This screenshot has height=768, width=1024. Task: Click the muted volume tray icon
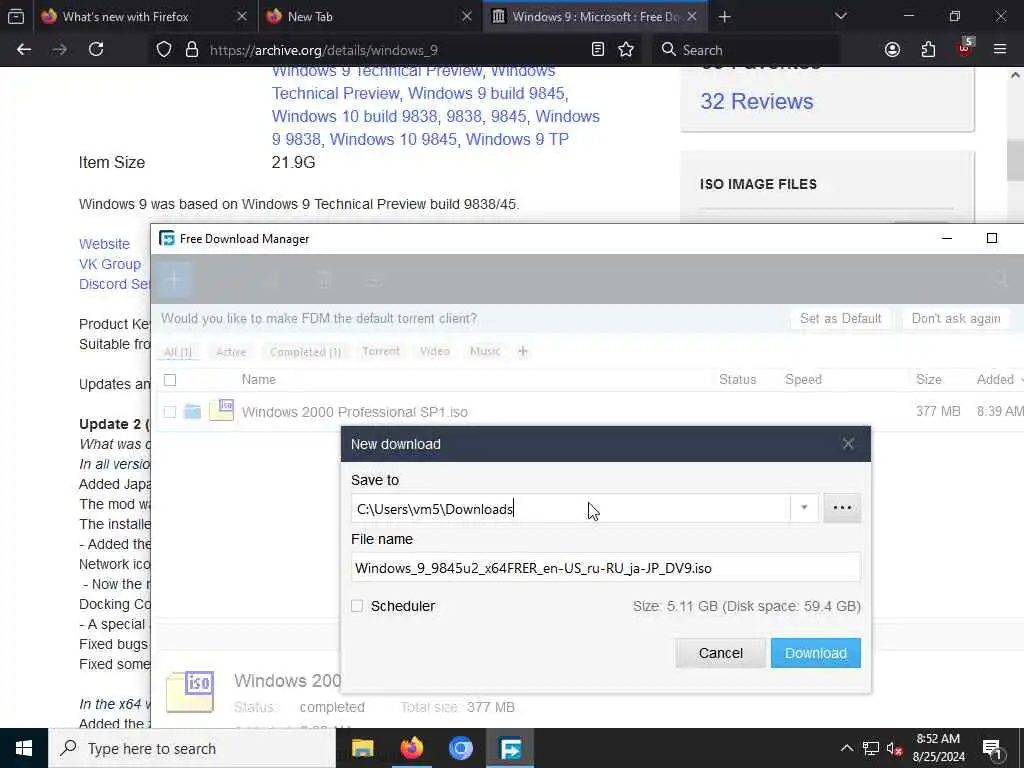tap(895, 749)
